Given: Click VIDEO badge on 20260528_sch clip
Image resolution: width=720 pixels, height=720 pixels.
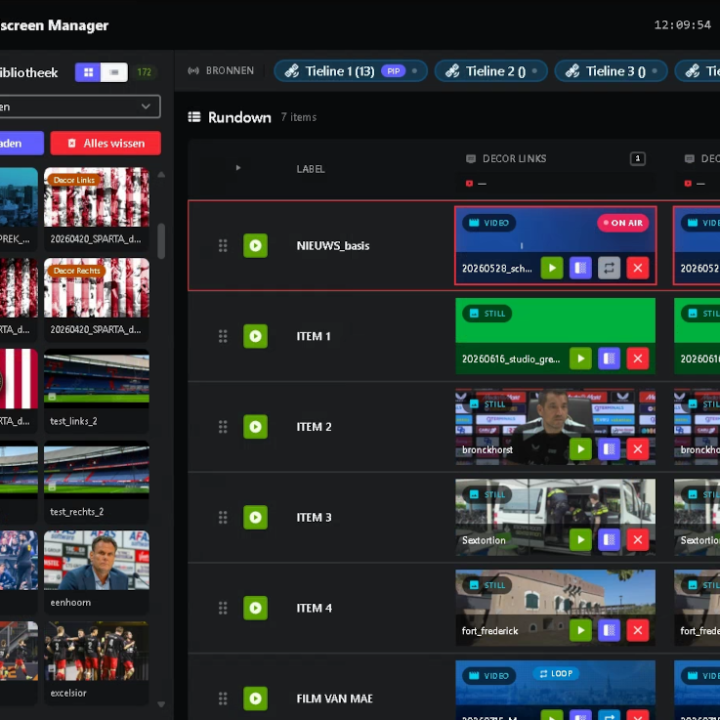Looking at the screenshot, I should 489,223.
